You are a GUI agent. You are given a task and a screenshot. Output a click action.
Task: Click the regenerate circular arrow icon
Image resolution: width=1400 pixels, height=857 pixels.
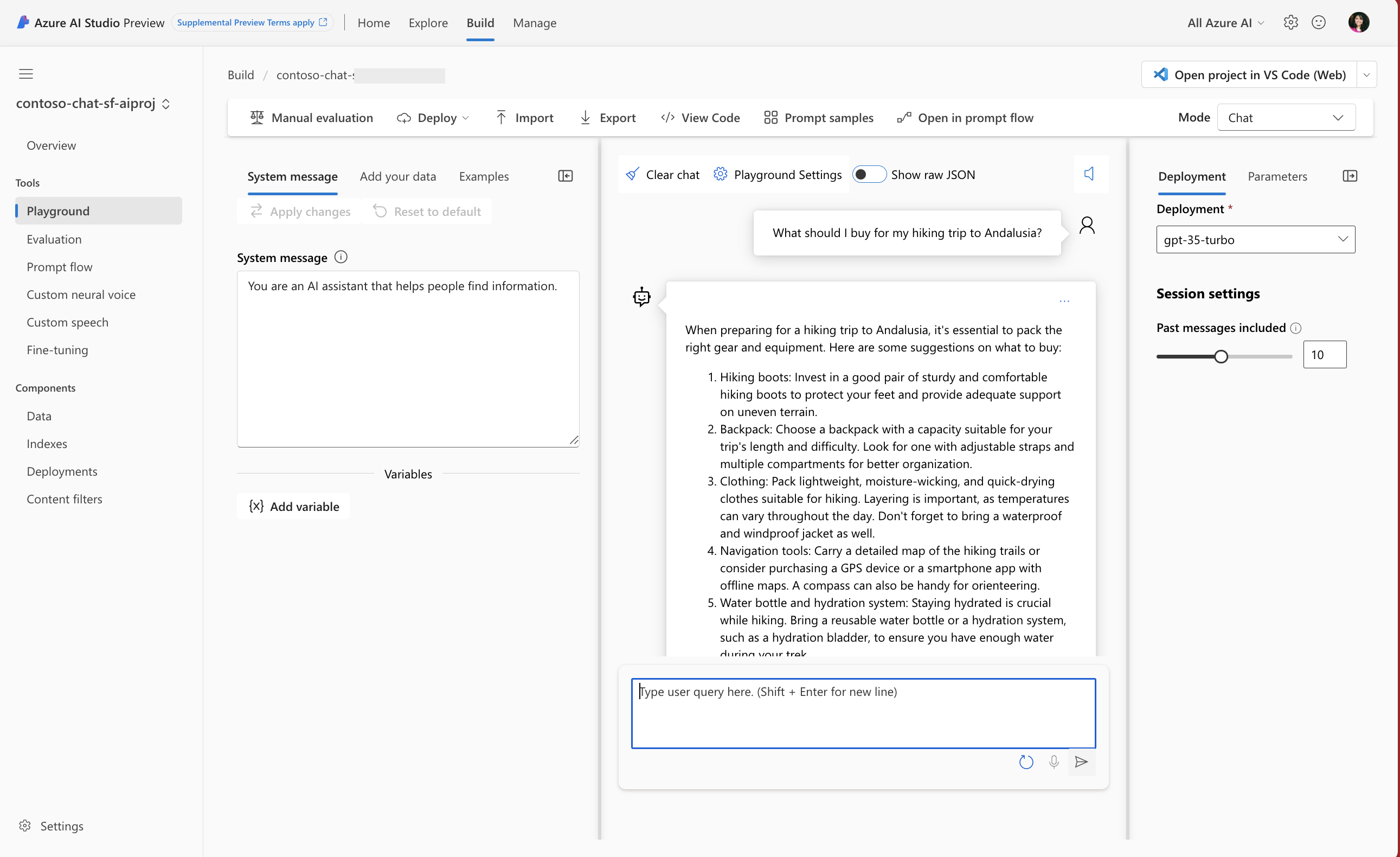[1025, 762]
